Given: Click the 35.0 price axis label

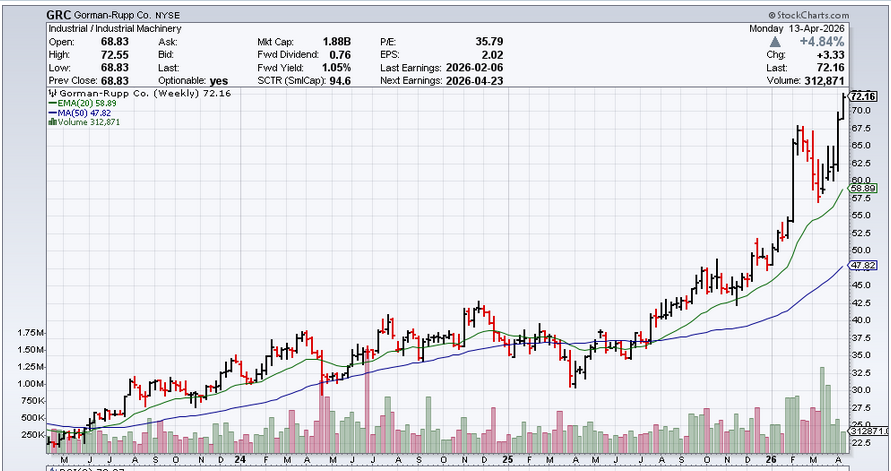Looking at the screenshot, I should point(861,355).
